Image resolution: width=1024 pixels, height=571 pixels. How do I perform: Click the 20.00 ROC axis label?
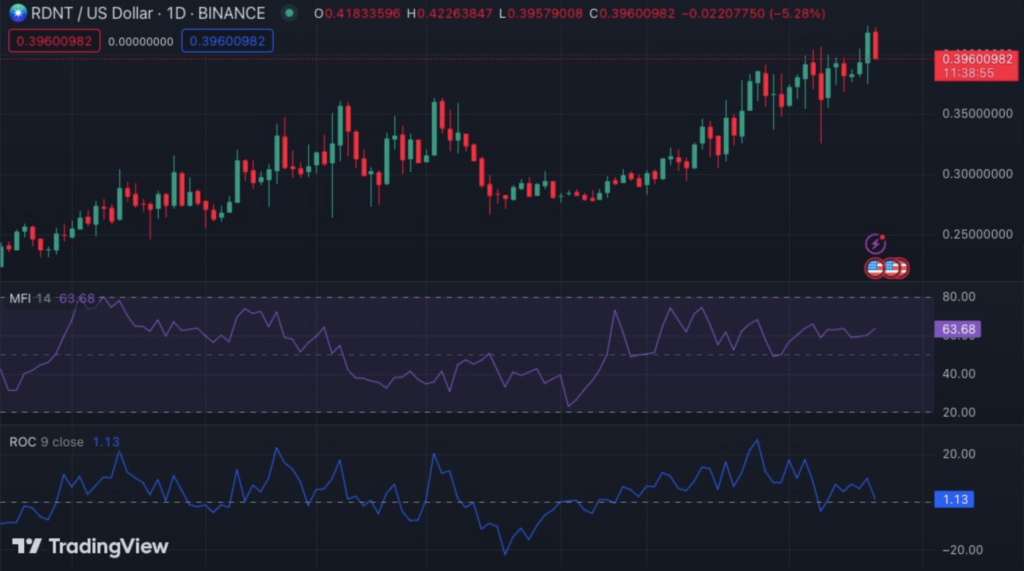(959, 454)
